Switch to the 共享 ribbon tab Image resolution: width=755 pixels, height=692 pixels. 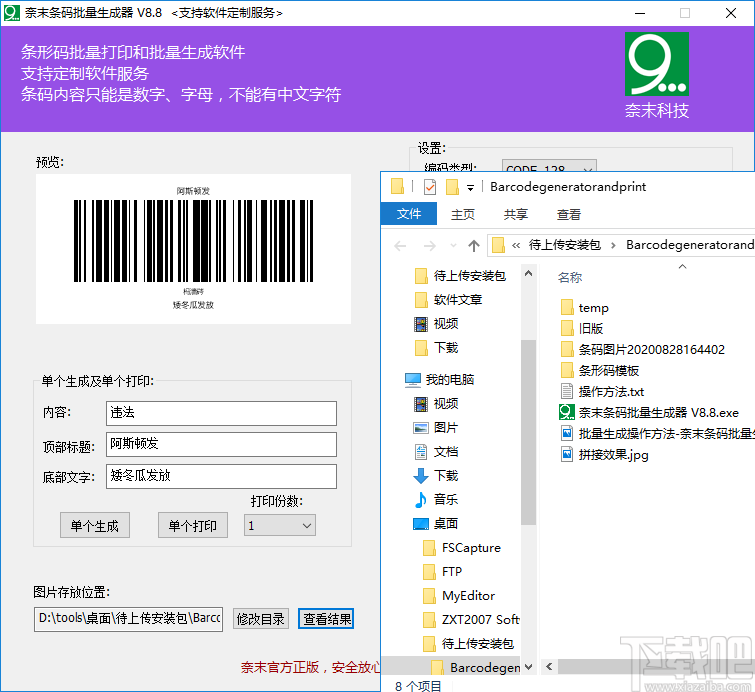[516, 214]
